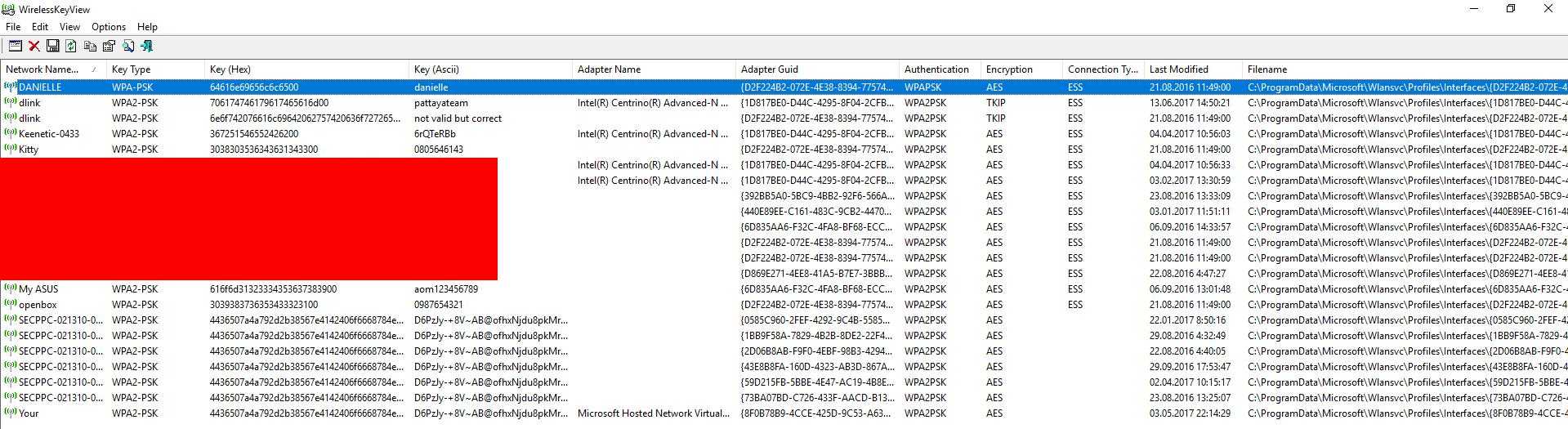Click the exit door toolbar icon
The image size is (1568, 429).
pyautogui.click(x=147, y=47)
